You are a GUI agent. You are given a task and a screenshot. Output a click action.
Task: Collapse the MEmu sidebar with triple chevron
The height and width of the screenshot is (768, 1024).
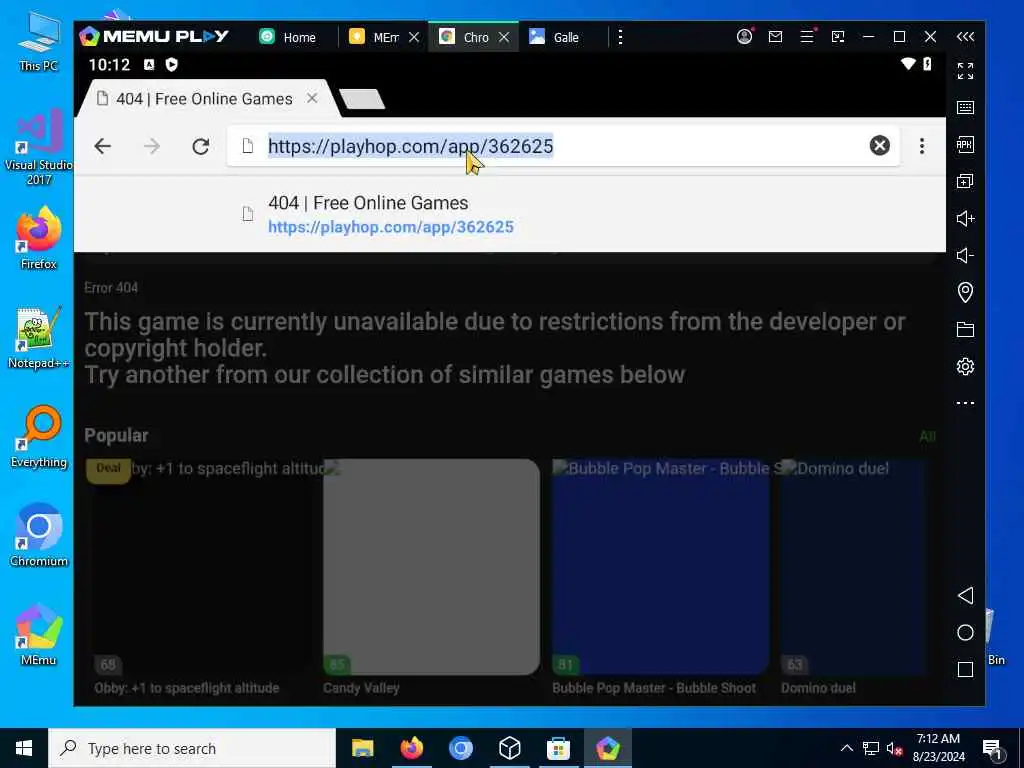965,37
